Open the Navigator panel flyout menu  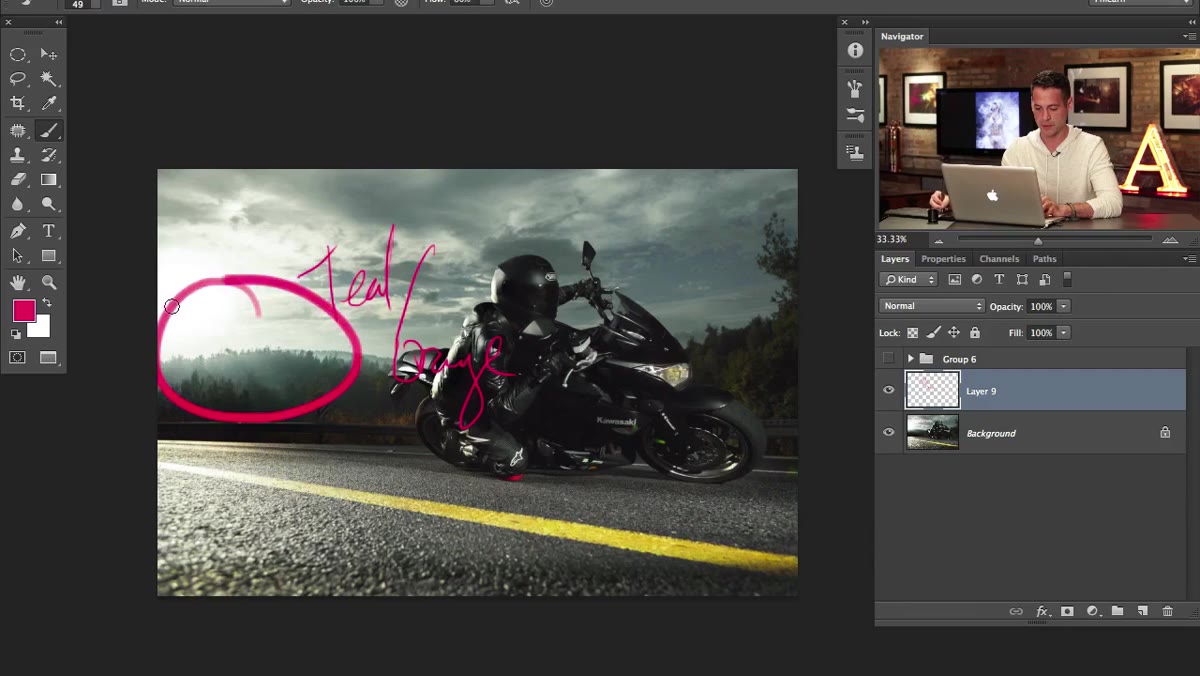point(1189,36)
